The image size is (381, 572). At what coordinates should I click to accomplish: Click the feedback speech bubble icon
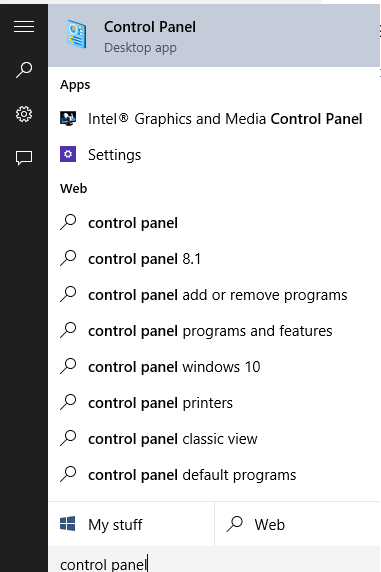(24, 158)
